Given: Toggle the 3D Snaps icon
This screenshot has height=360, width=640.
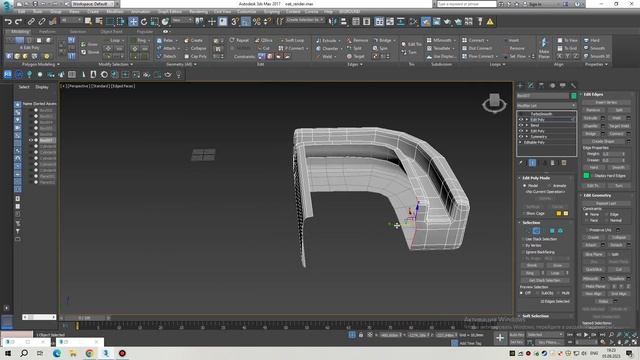Looking at the screenshot, I should [235, 22].
